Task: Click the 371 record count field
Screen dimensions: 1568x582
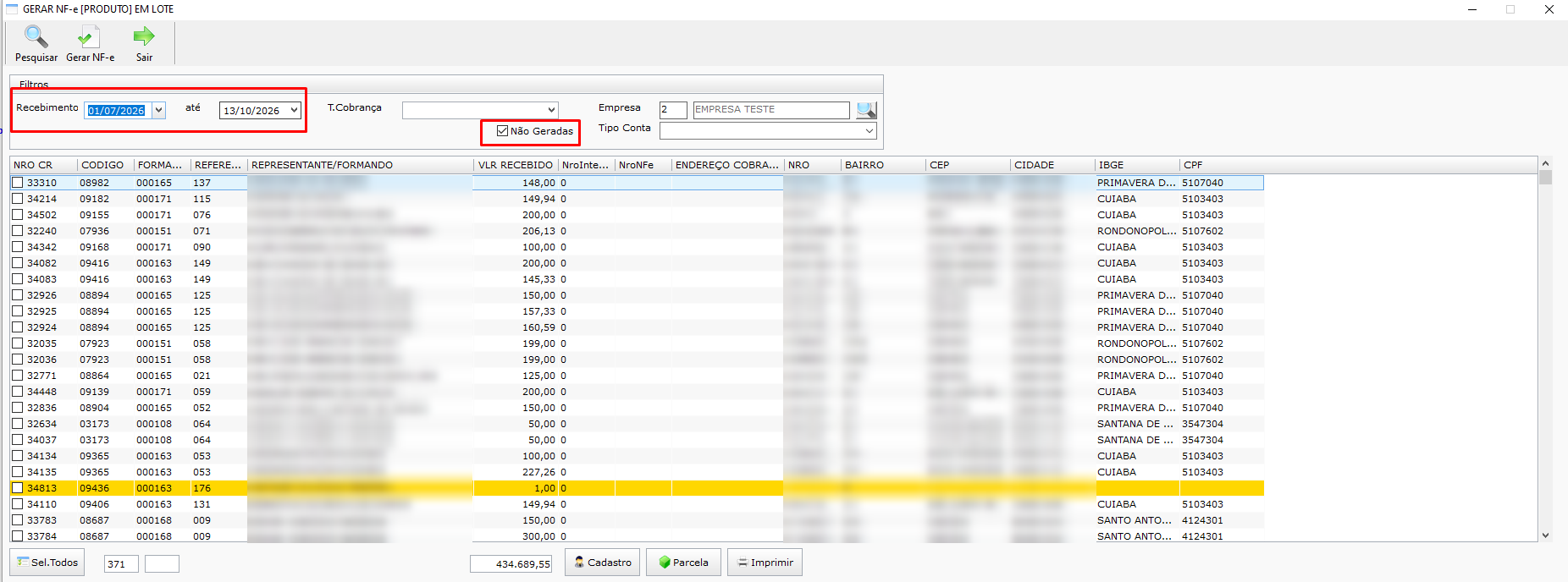Action: pos(121,563)
